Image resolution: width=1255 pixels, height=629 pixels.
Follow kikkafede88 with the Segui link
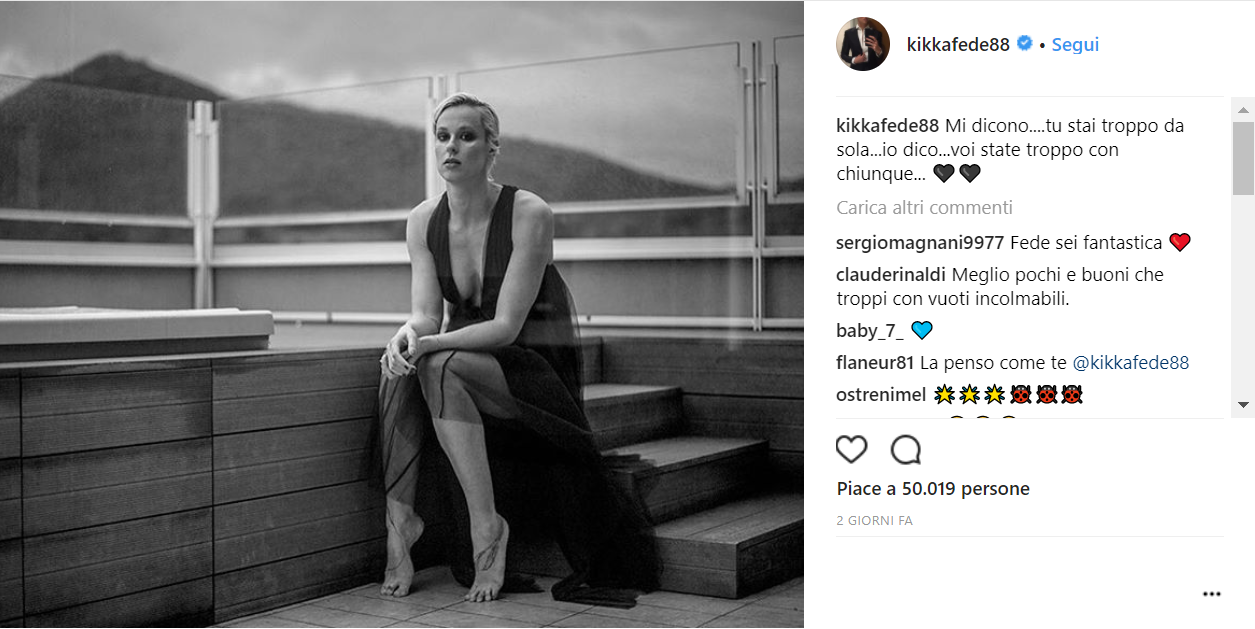click(1075, 44)
